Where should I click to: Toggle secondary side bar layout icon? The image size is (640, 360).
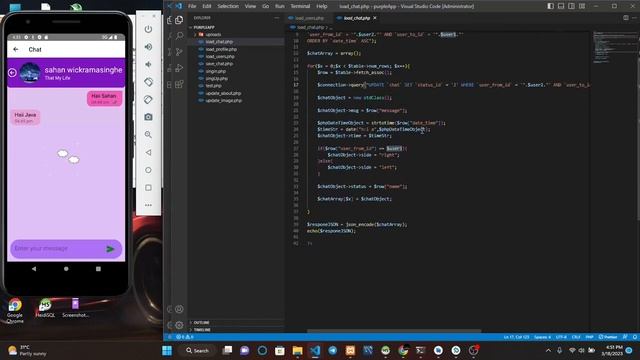571,6
